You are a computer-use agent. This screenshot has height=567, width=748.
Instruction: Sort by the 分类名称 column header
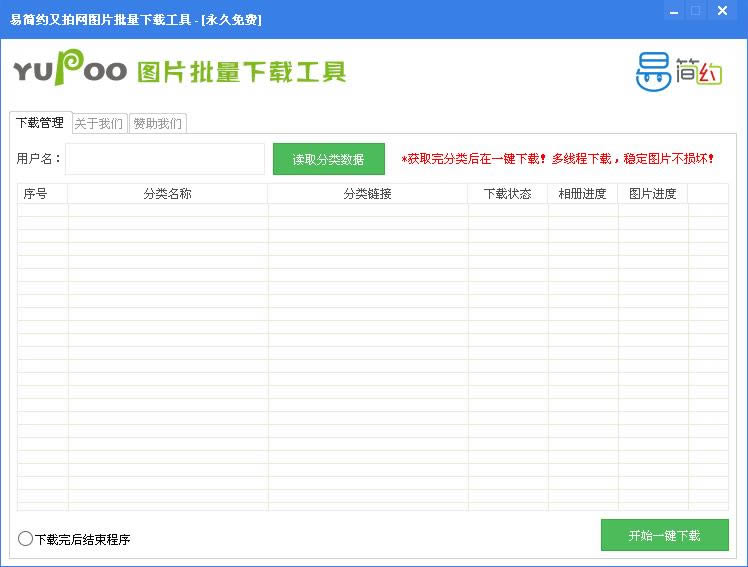click(x=167, y=194)
